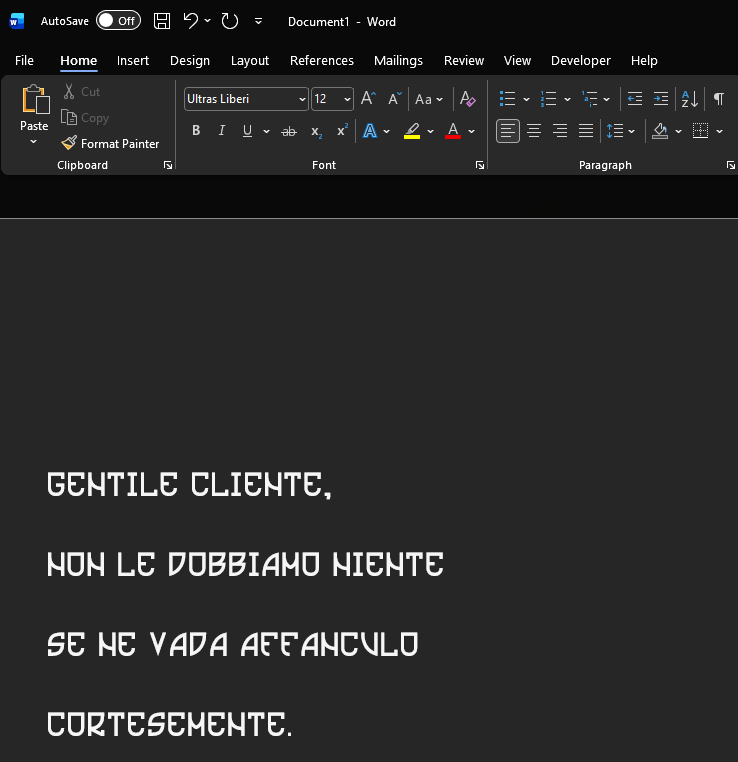Clear all formatting
Screen dimensions: 738x762
[x=467, y=99]
